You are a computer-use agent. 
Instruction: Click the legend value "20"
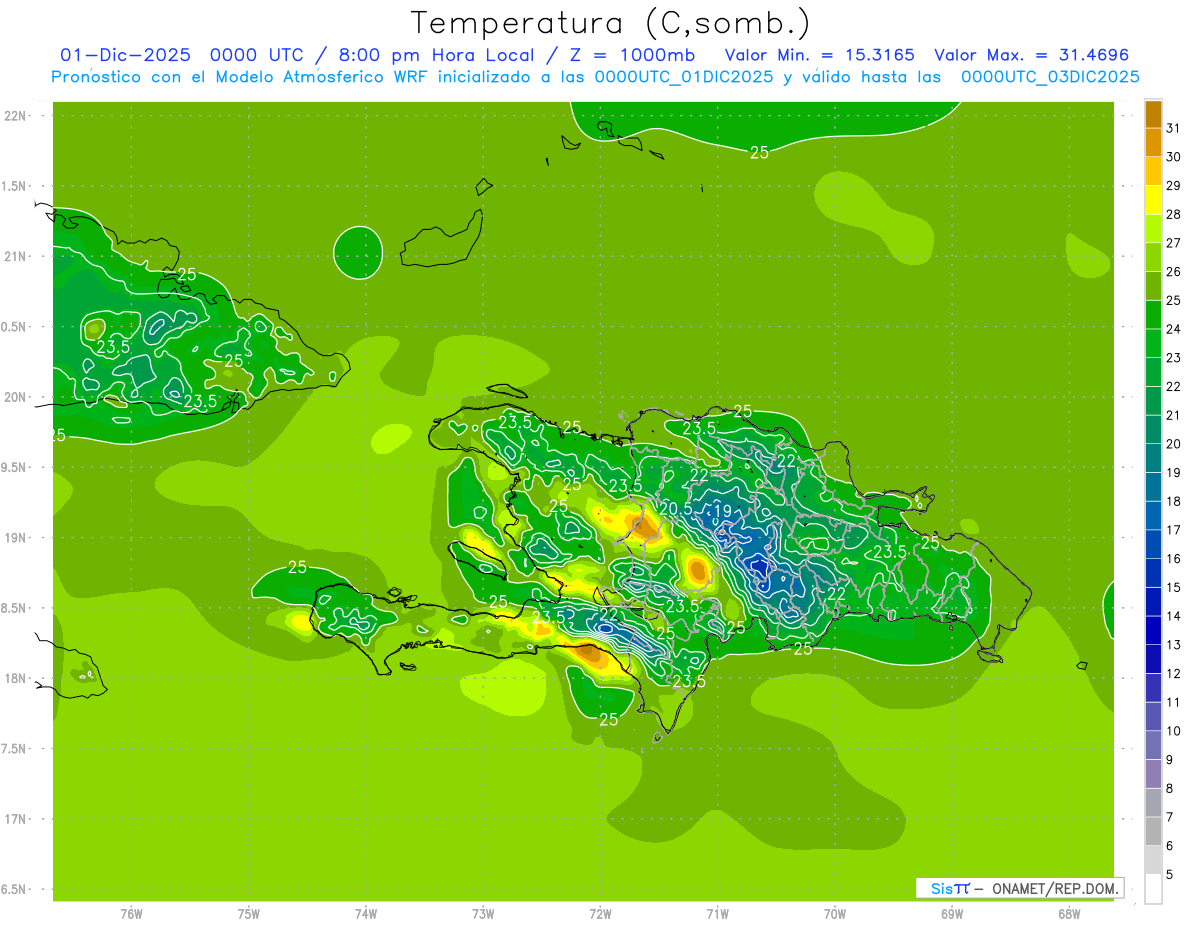pos(1174,444)
